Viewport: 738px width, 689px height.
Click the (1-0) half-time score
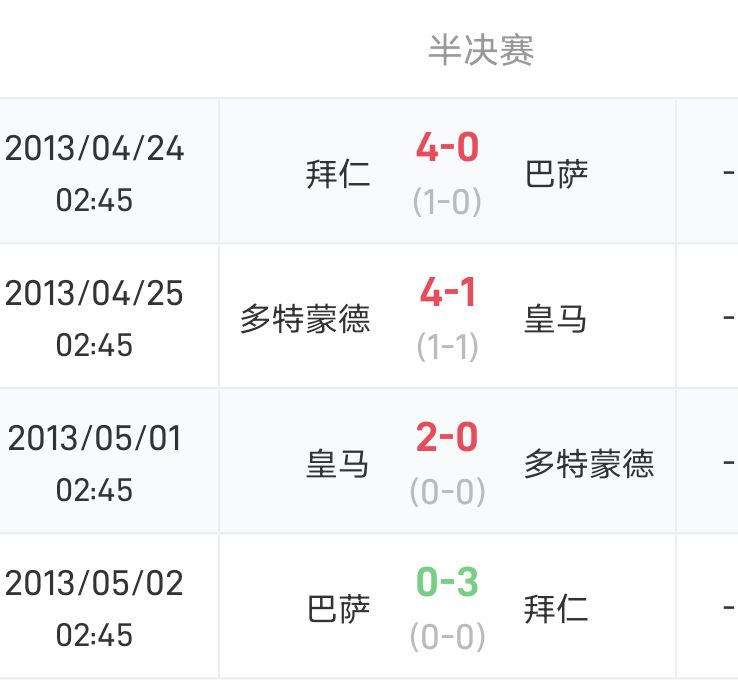click(447, 203)
